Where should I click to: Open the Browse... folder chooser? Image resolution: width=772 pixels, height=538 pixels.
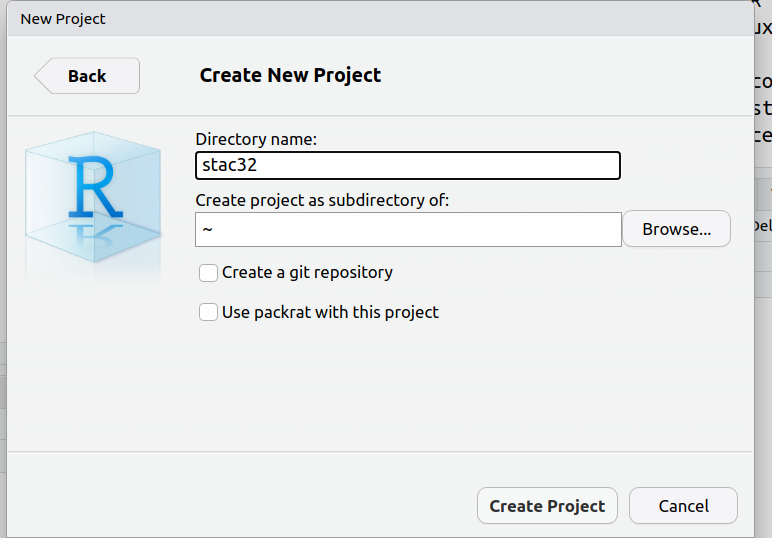coord(676,229)
